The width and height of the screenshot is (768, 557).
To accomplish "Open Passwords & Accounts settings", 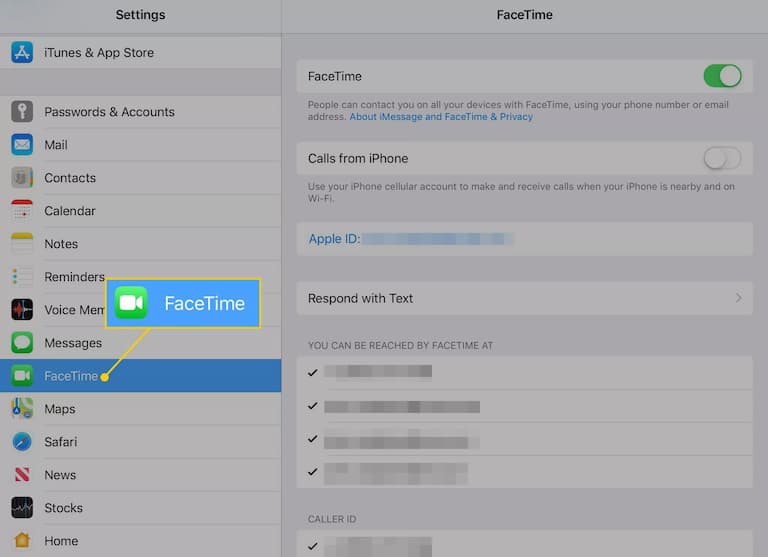I will [x=141, y=112].
